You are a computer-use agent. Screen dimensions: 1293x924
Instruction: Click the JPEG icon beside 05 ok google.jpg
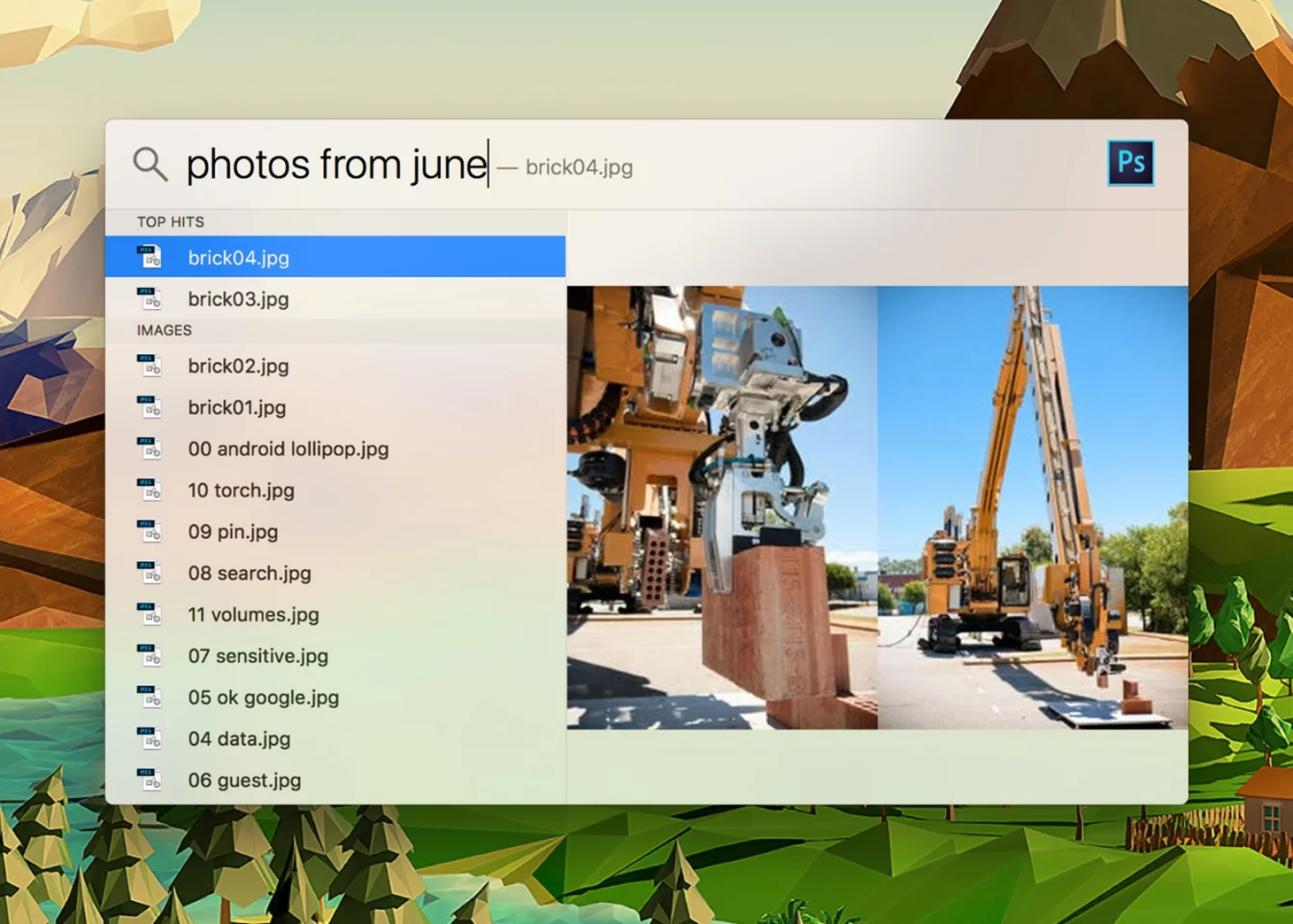tap(150, 697)
